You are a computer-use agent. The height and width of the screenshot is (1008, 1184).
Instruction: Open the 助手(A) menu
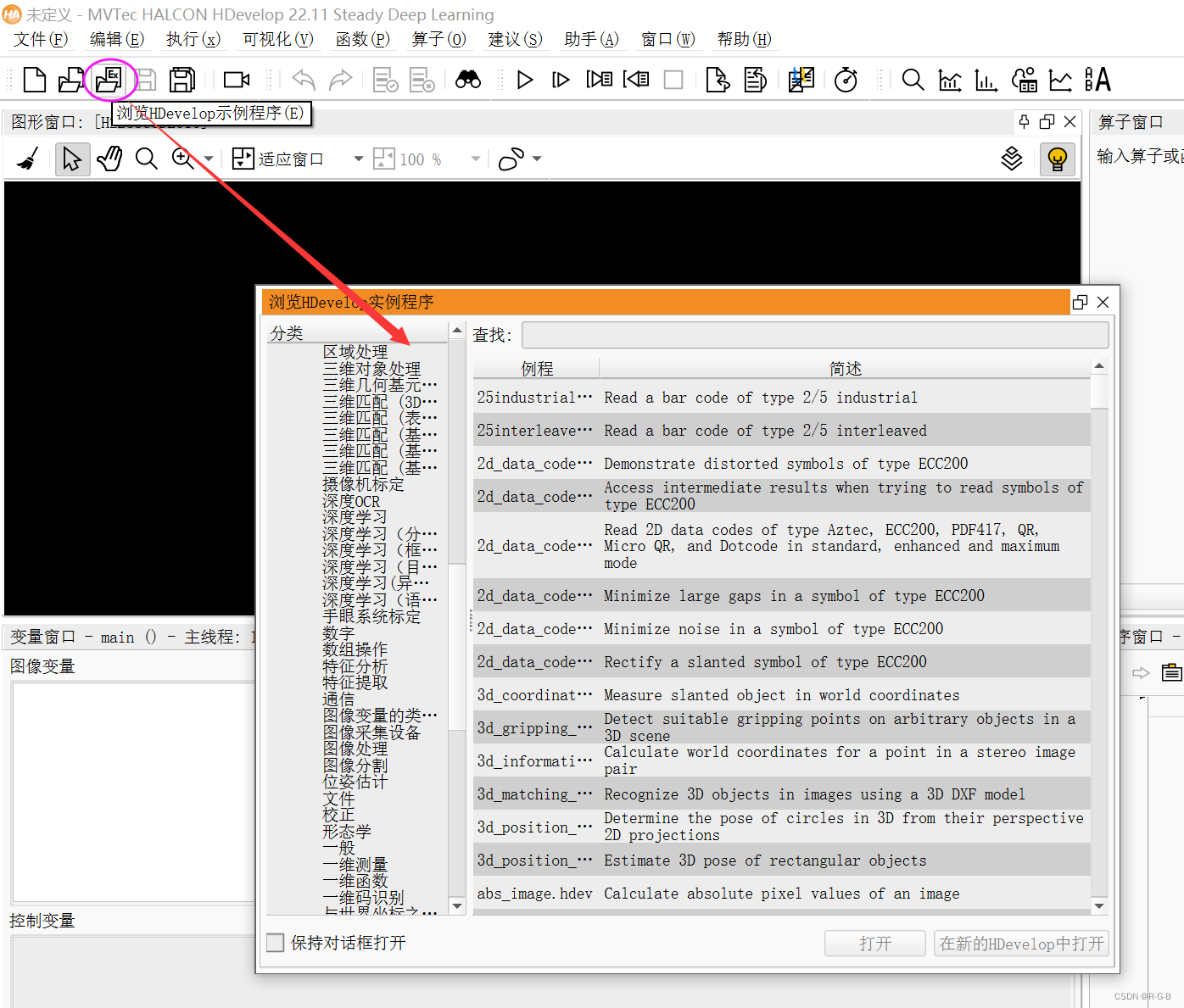(591, 39)
